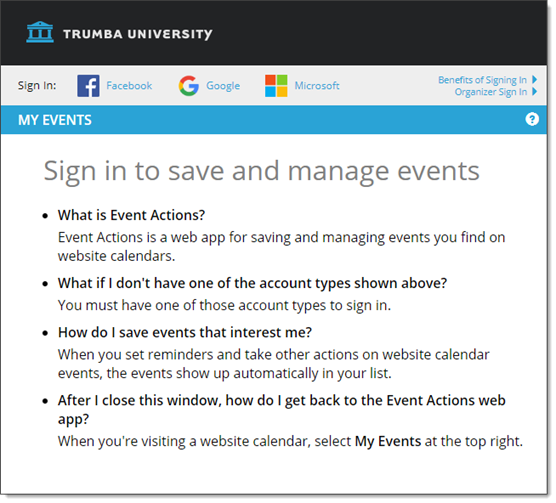Sign in with the Google link
Image resolution: width=556 pixels, height=503 pixels.
(223, 86)
